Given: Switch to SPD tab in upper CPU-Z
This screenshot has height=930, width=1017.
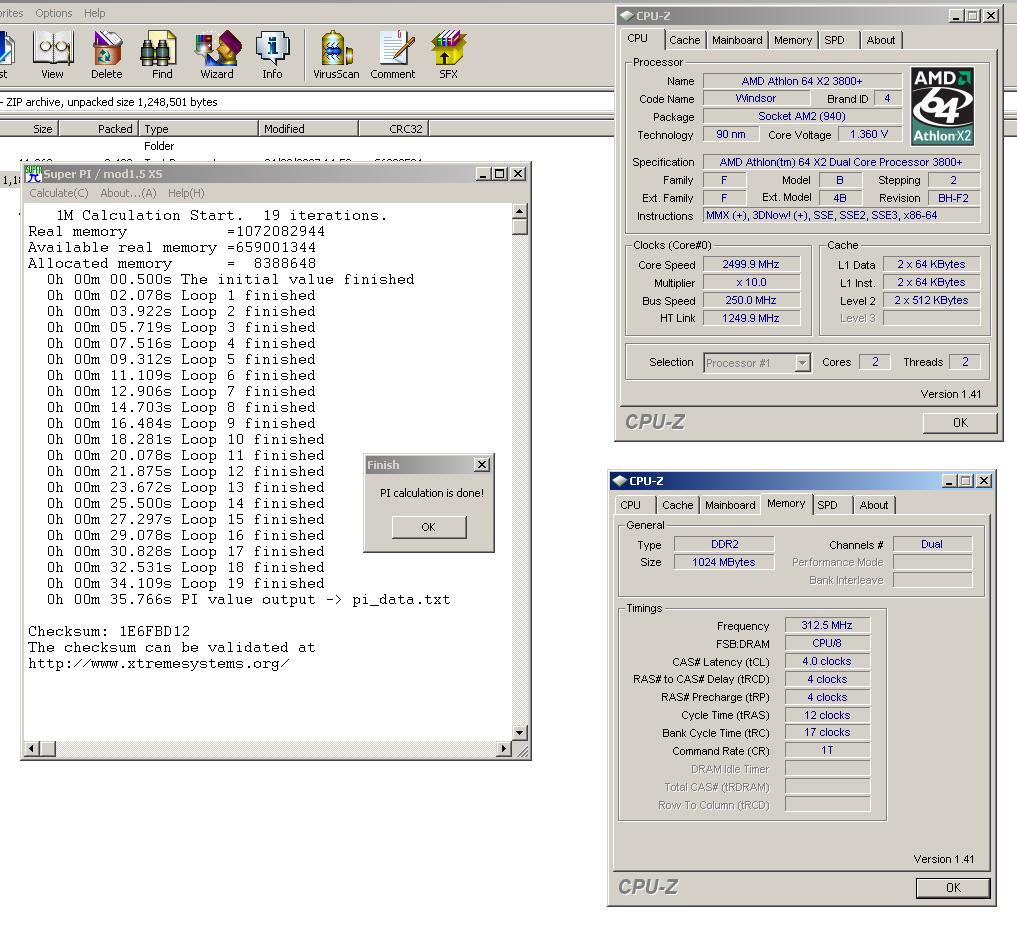Looking at the screenshot, I should (835, 40).
